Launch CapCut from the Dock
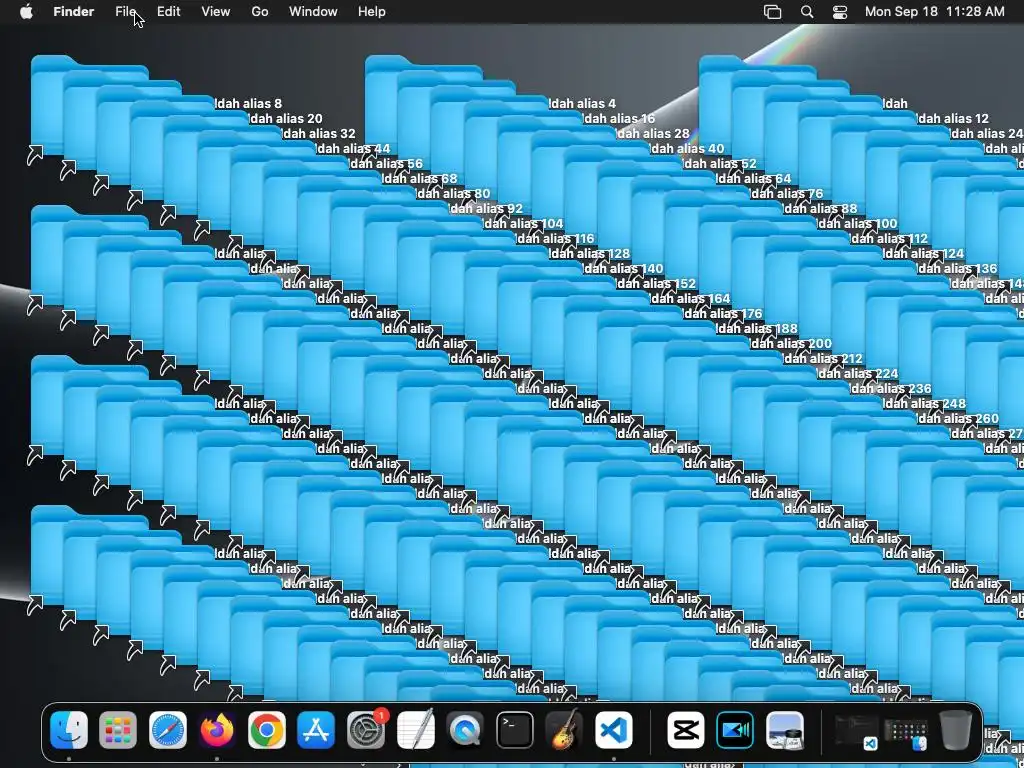The width and height of the screenshot is (1024, 768). [x=686, y=729]
